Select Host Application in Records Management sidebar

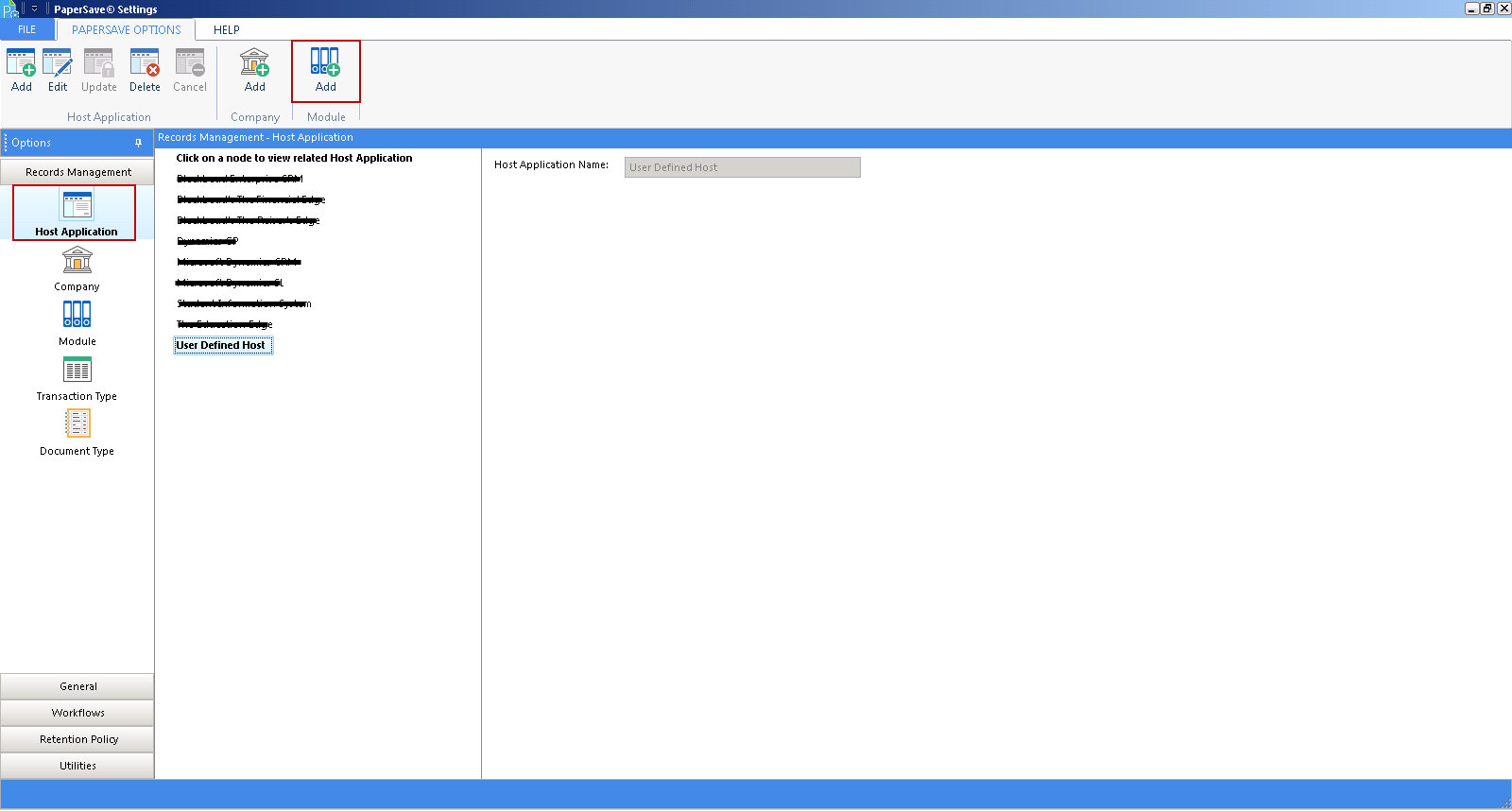[x=76, y=213]
